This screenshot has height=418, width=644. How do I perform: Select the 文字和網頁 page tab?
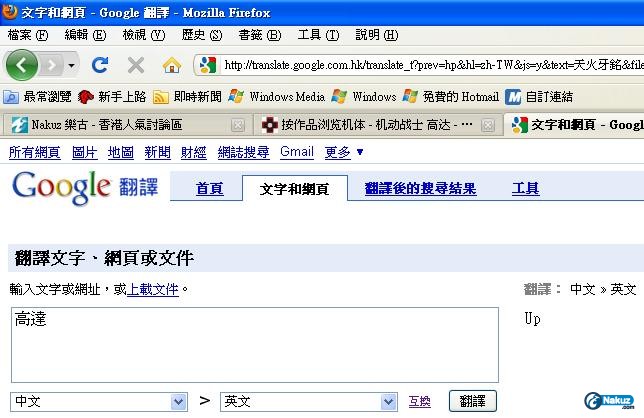(294, 189)
